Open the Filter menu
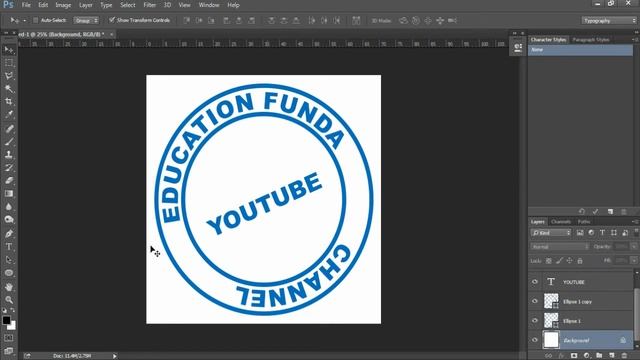Image resolution: width=640 pixels, height=360 pixels. tap(149, 5)
